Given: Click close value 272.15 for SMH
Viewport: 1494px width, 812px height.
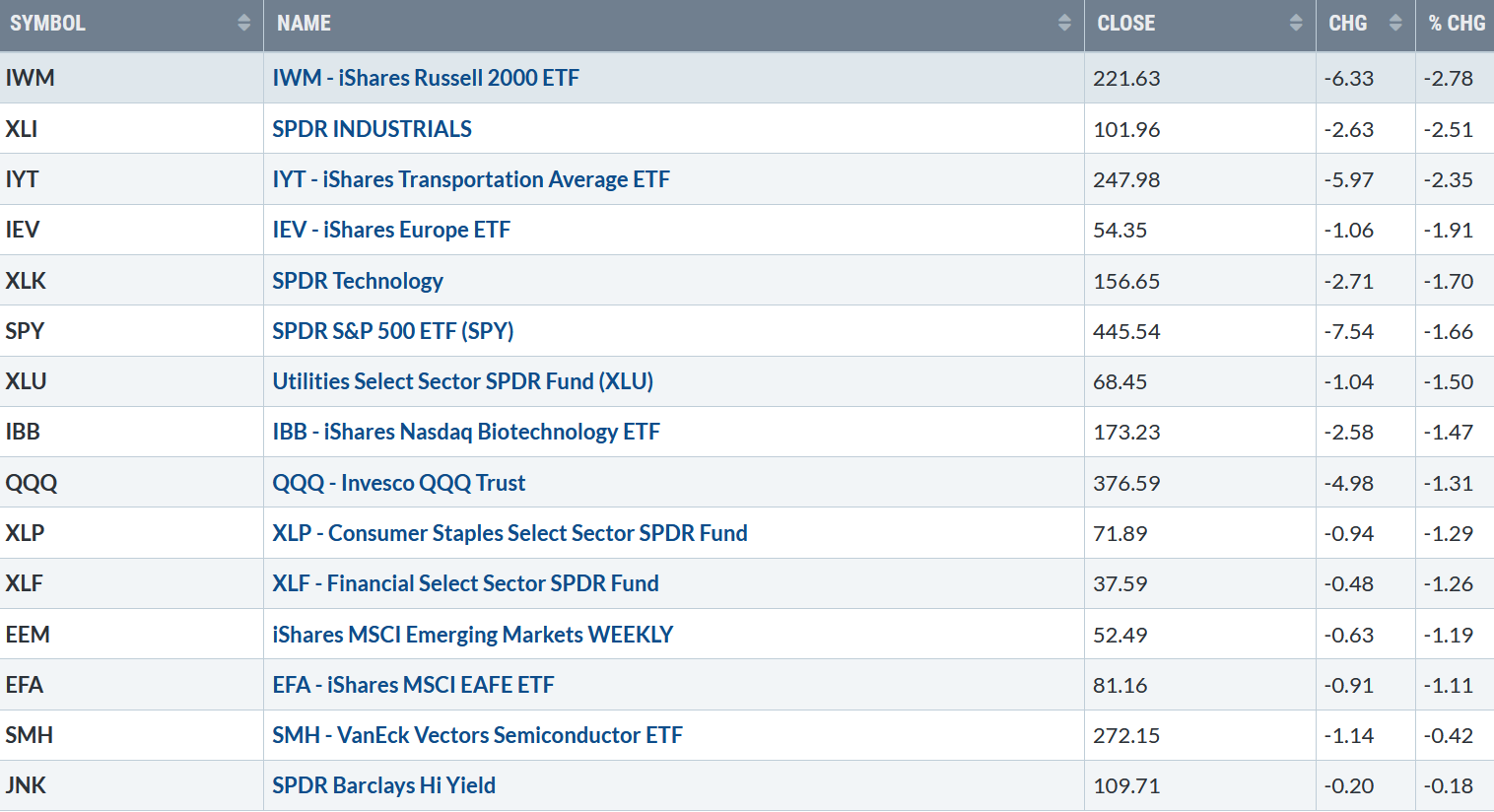Looking at the screenshot, I should click(1126, 735).
